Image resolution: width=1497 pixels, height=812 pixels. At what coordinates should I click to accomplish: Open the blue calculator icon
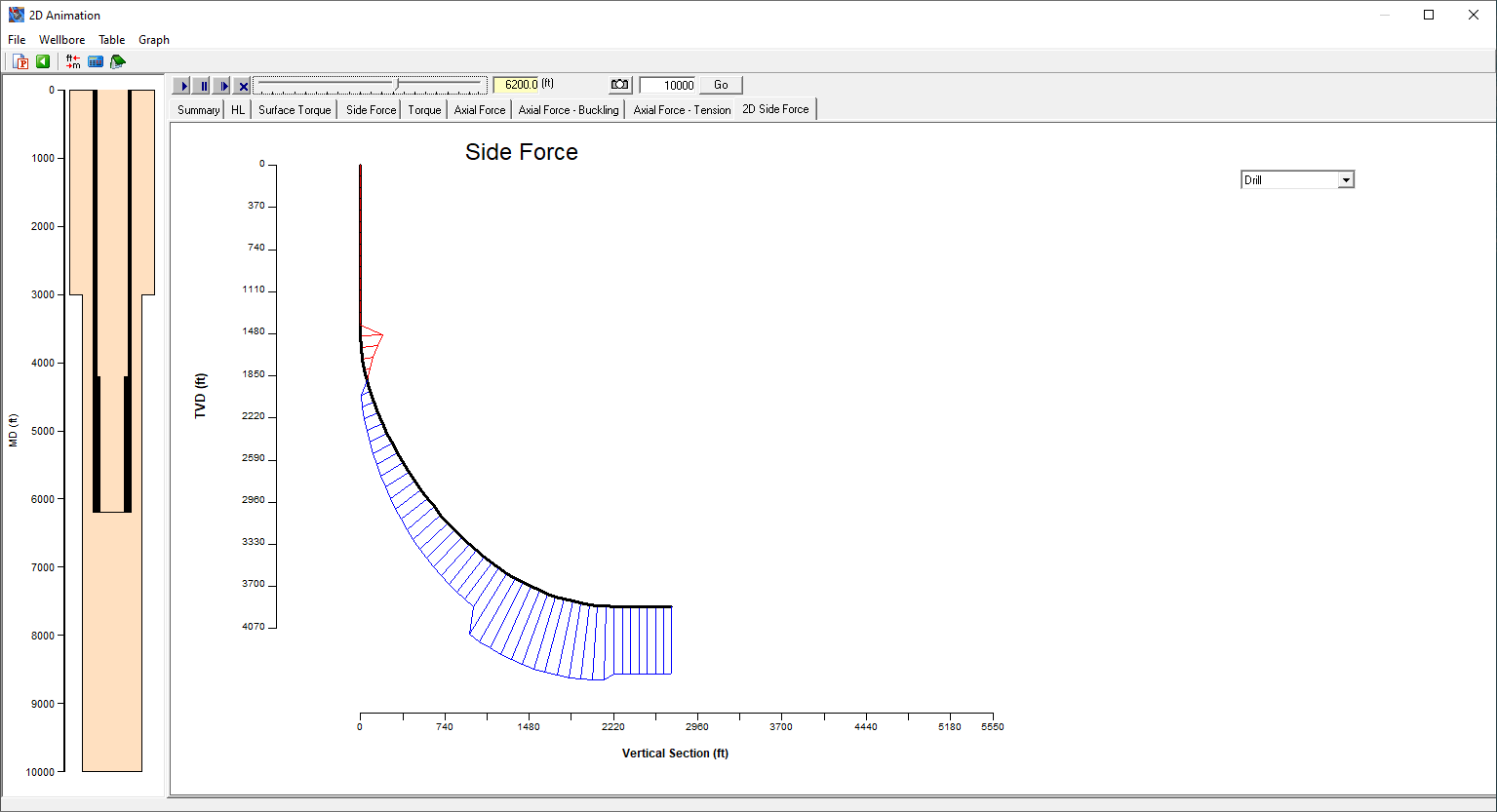96,61
